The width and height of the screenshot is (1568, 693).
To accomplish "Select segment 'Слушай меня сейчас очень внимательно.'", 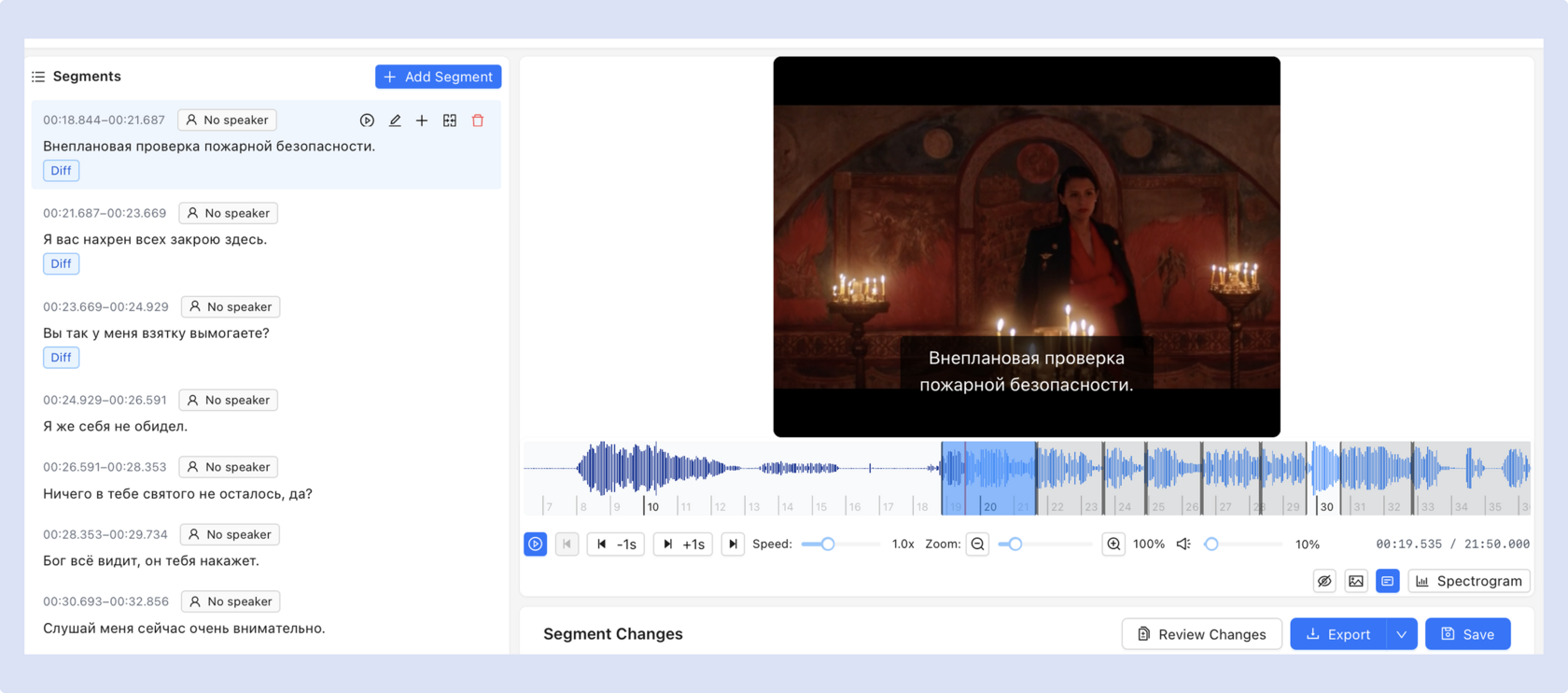I will coord(184,628).
